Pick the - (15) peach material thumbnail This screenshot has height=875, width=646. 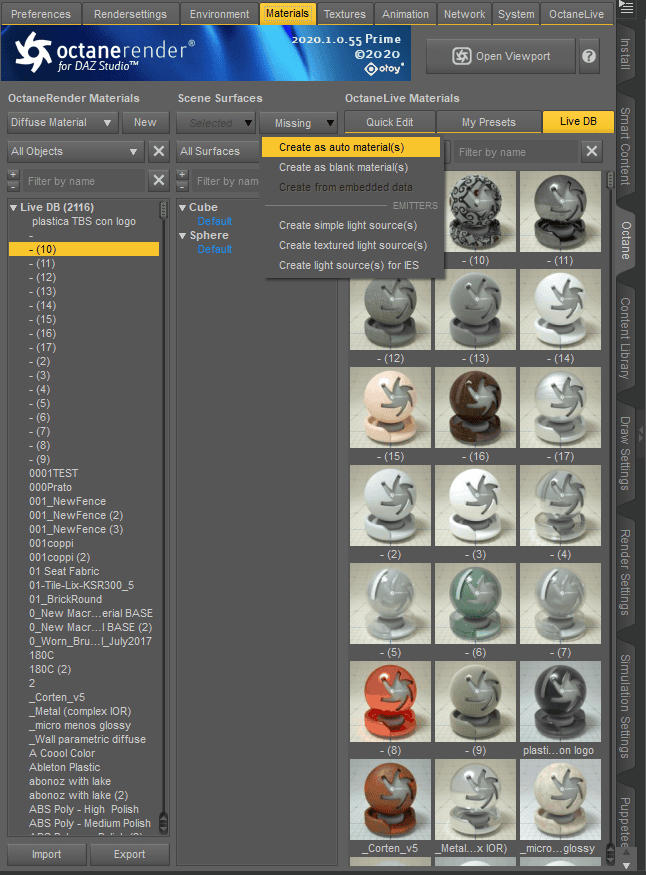pos(390,407)
